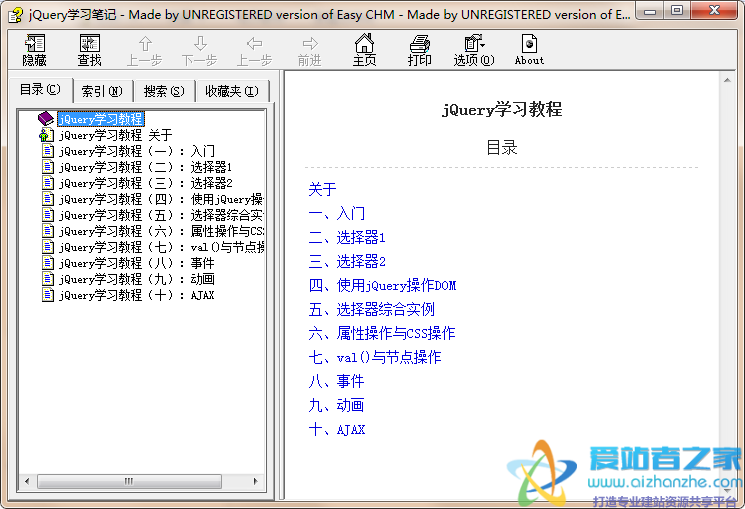Open the 选项 (Options) toolbar menu
Viewport: 745px width, 509px height.
(474, 49)
